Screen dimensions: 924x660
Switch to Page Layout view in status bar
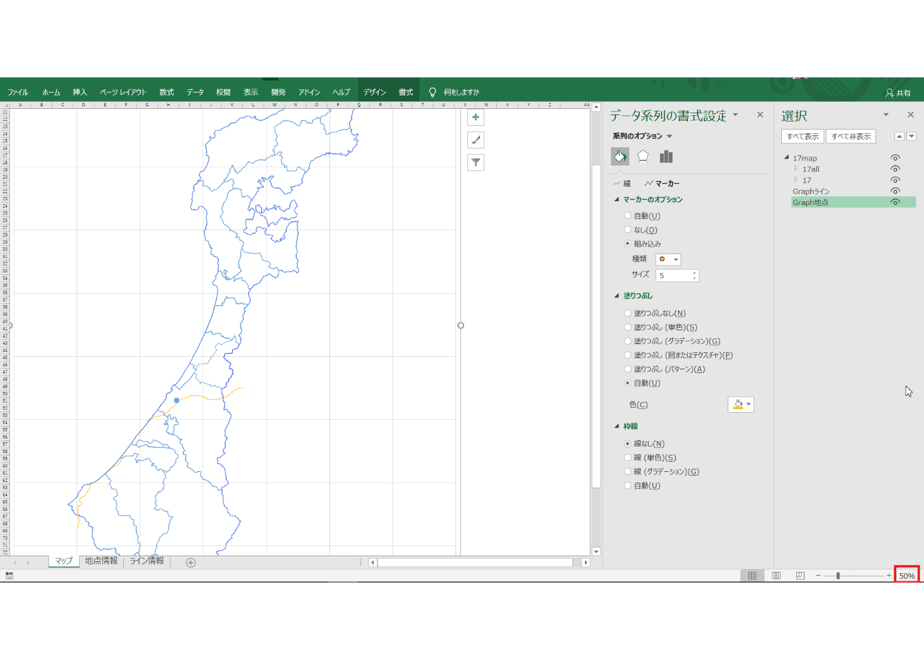coord(776,576)
